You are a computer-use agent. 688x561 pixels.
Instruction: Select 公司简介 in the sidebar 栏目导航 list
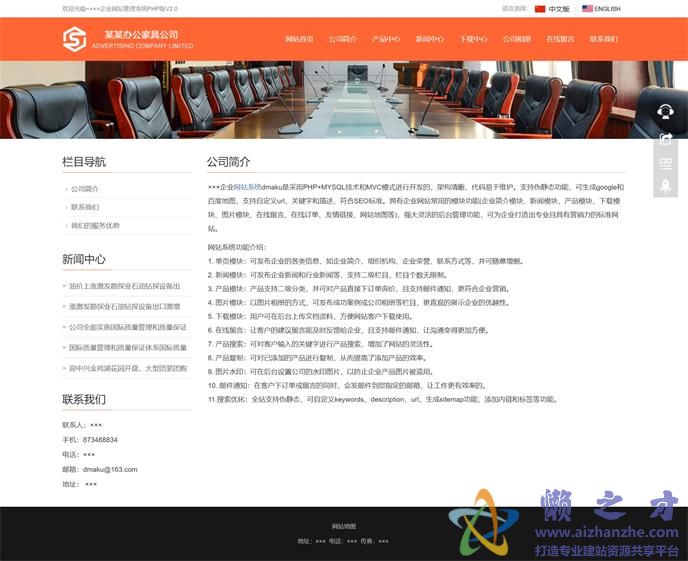coord(85,189)
